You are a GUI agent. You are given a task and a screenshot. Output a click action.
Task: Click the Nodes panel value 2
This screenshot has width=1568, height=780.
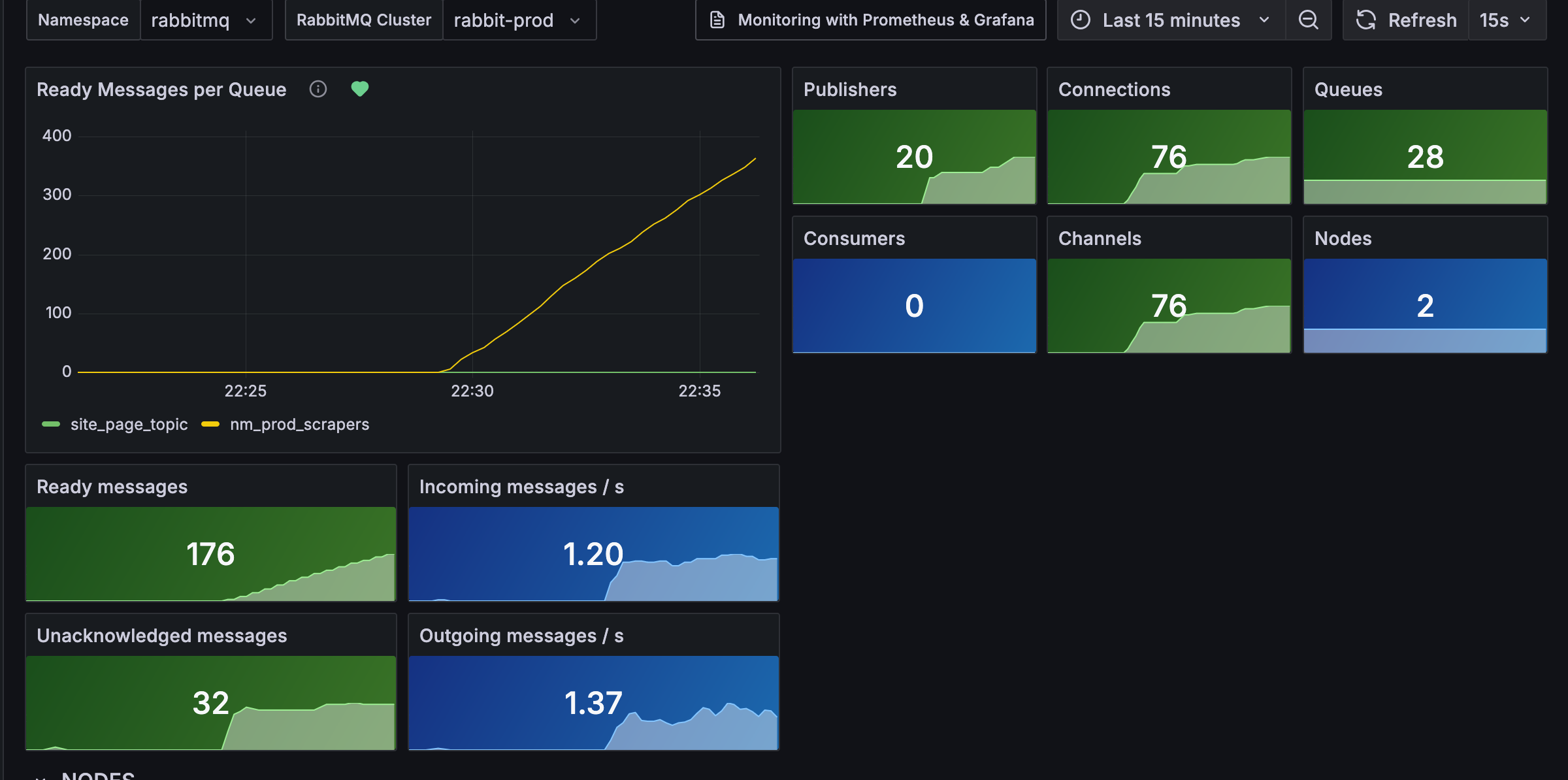[x=1425, y=306]
